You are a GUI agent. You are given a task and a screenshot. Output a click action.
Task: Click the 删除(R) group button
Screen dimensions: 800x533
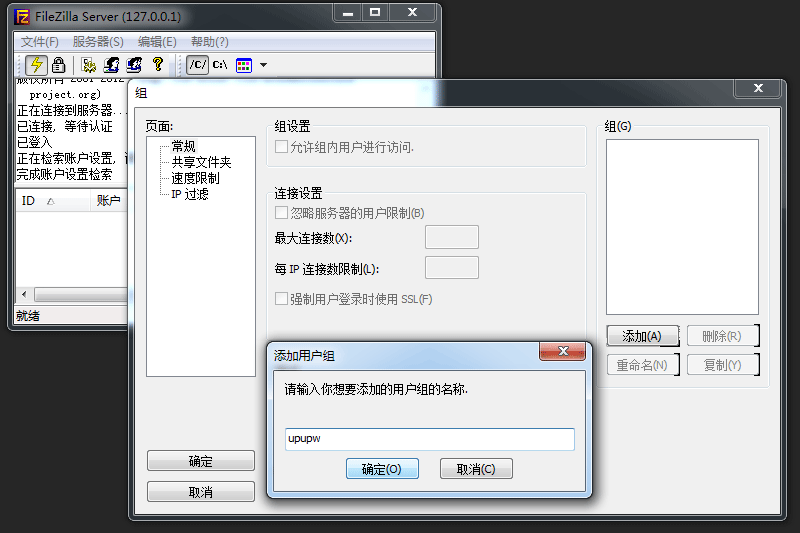tap(722, 336)
